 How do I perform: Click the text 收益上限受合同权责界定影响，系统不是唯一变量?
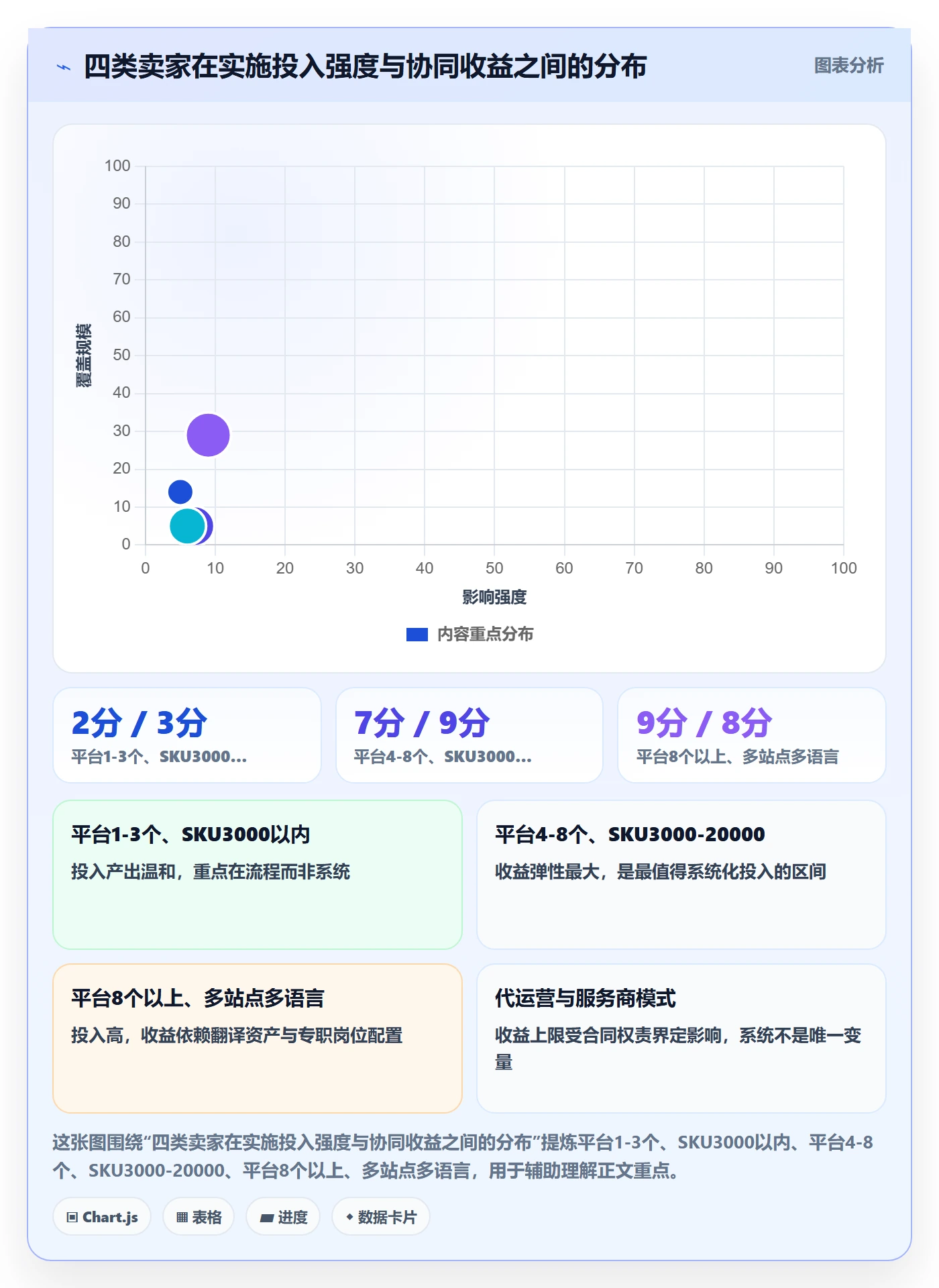pos(678,1049)
